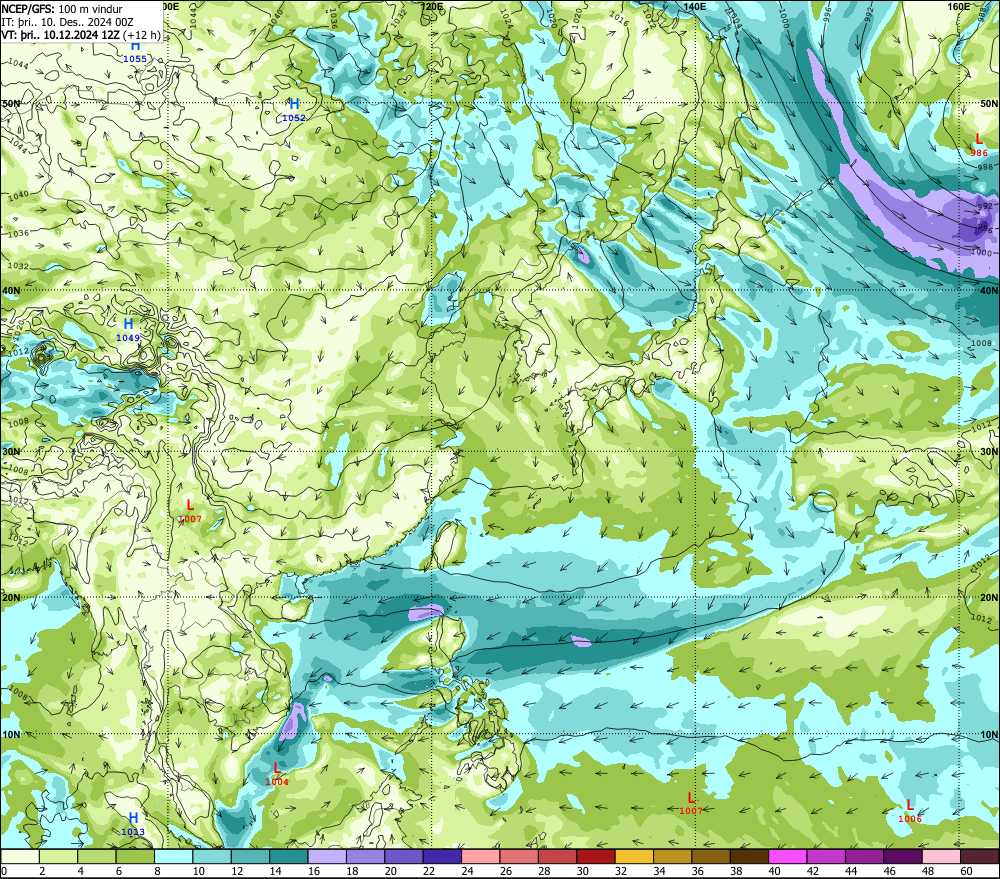Image resolution: width=1000 pixels, height=879 pixels.
Task: Click the 10N latitude label on right edge
Action: (x=989, y=734)
